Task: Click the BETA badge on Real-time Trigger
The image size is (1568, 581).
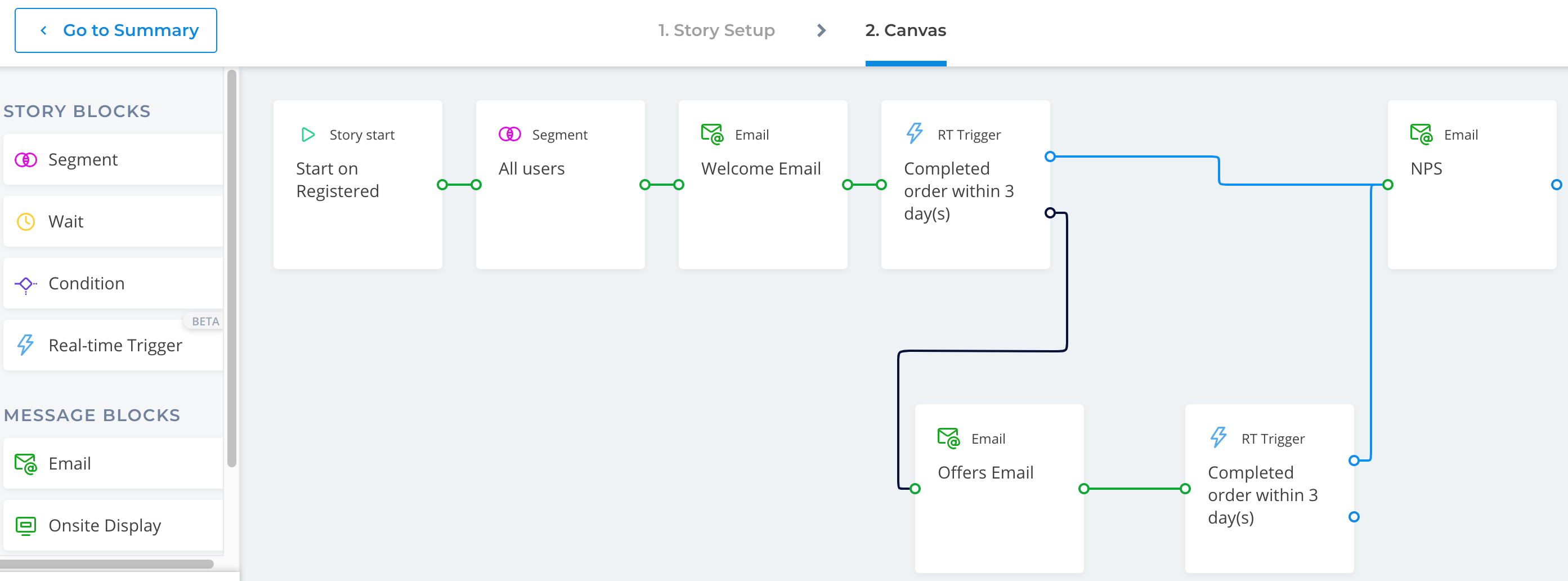Action: [205, 321]
